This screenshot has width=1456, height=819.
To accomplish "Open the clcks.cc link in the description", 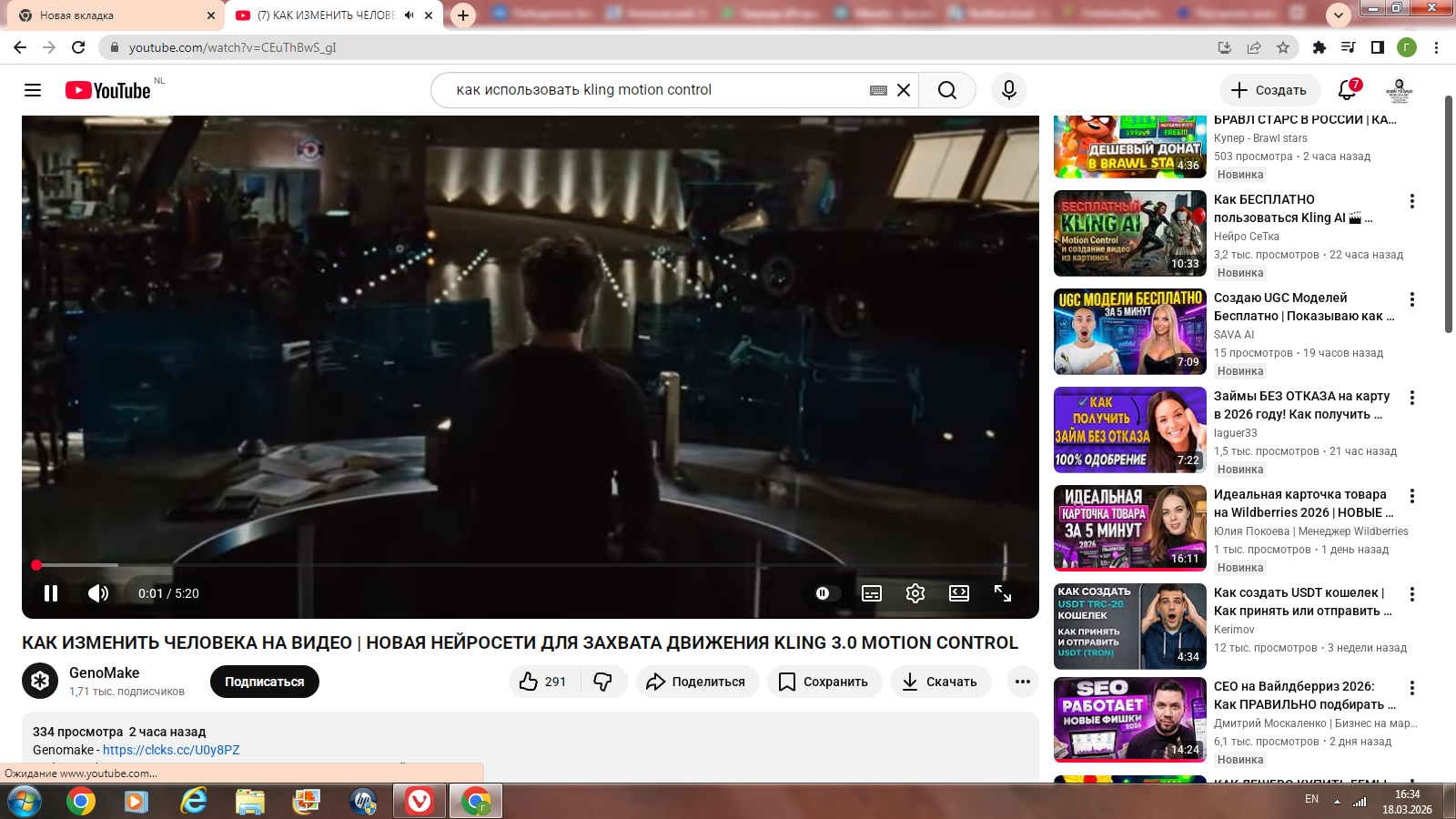I will tap(171, 750).
